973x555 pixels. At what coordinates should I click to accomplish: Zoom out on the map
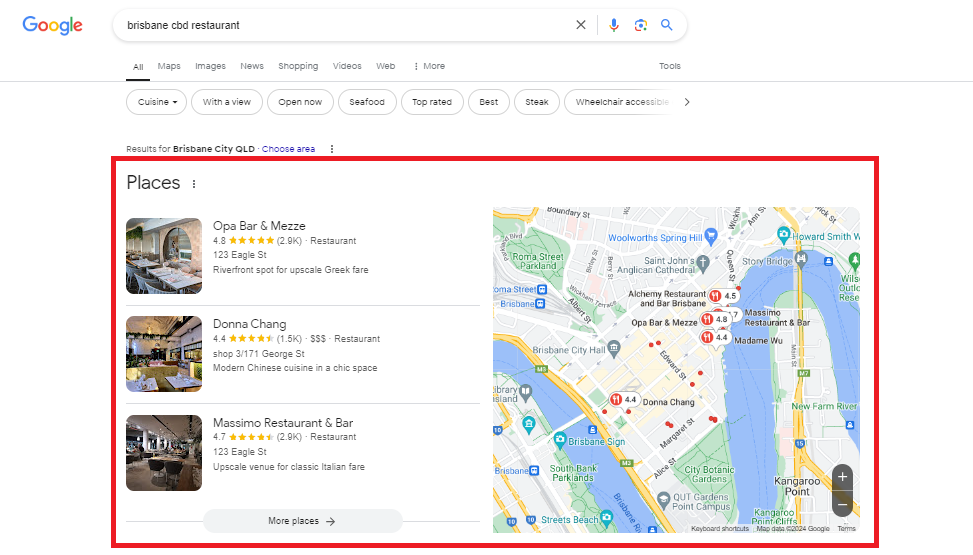[x=842, y=505]
